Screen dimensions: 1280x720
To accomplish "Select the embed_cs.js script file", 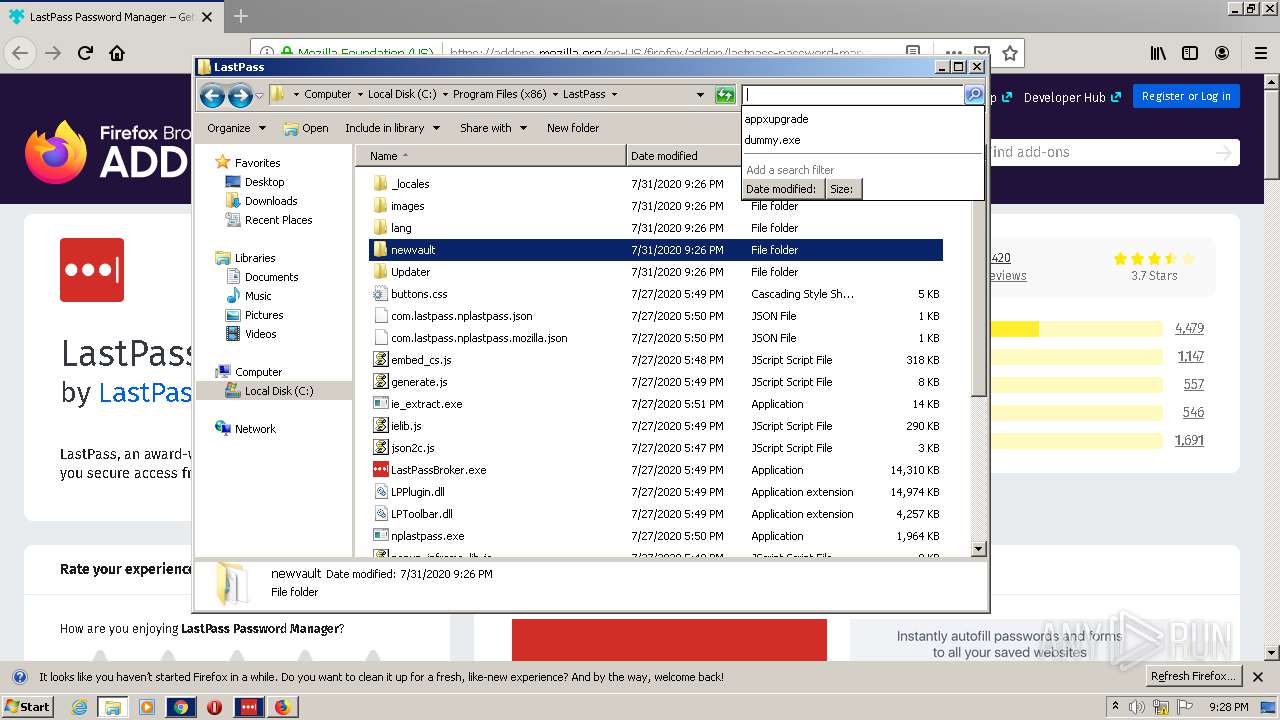I will click(x=421, y=360).
